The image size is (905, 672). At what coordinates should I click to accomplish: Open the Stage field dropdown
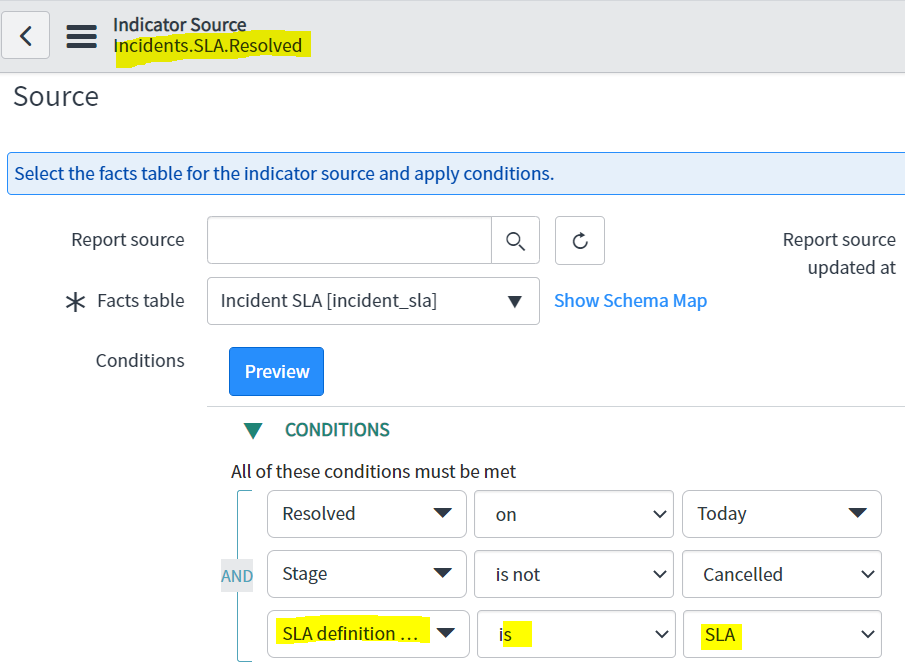click(367, 574)
